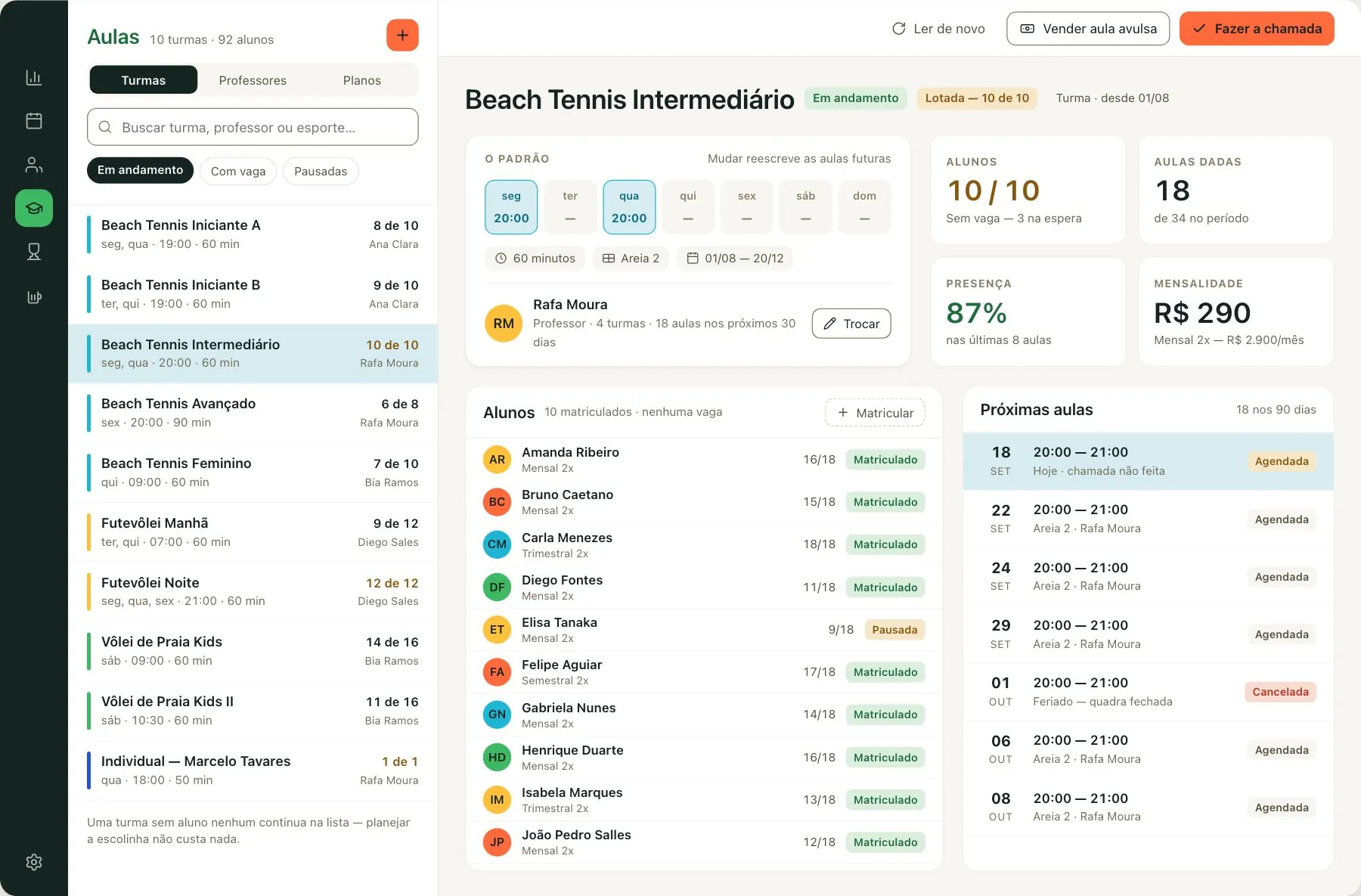
Task: Switch to the Professores tab
Action: 253,80
